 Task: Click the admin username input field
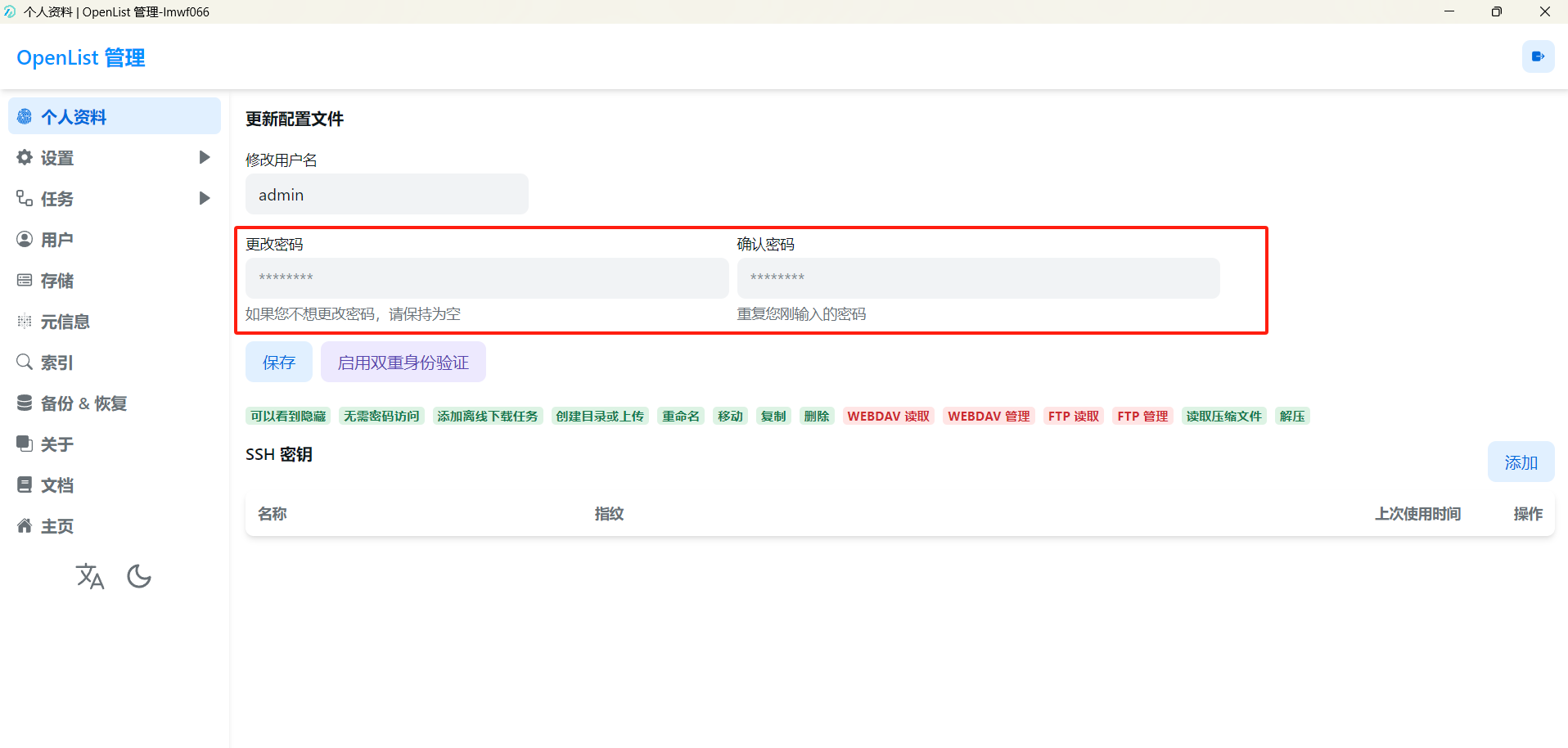(387, 194)
